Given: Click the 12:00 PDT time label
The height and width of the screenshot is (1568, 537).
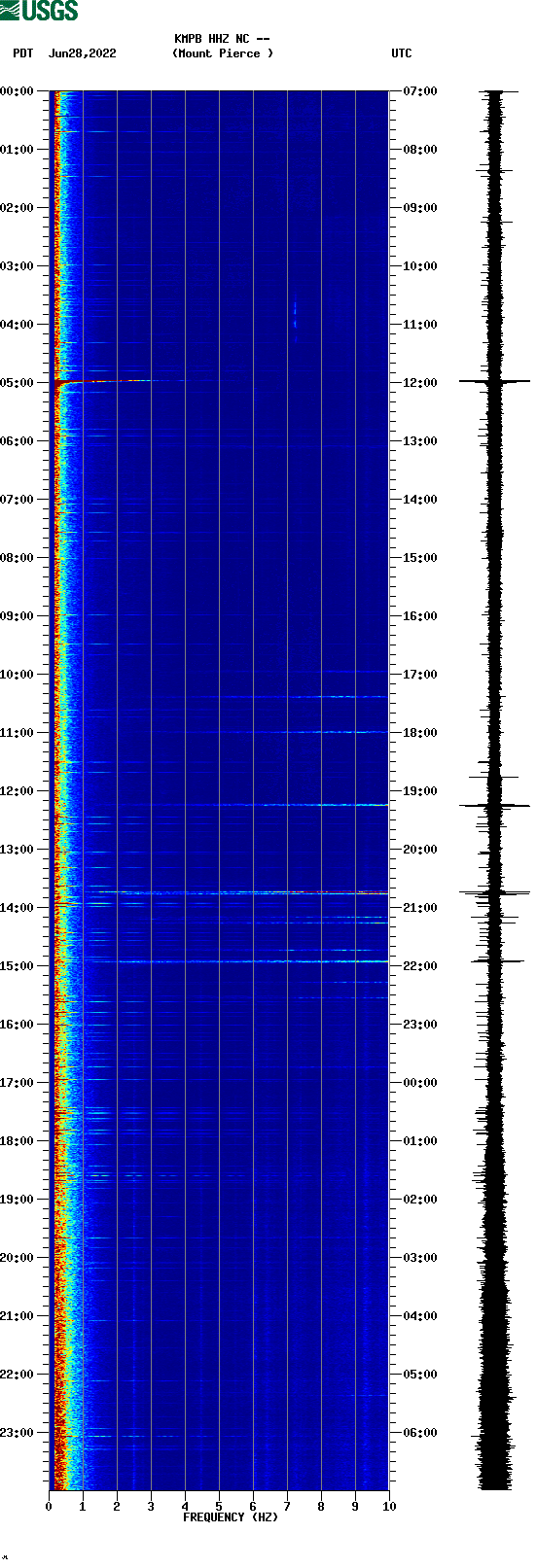Looking at the screenshot, I should click(17, 791).
